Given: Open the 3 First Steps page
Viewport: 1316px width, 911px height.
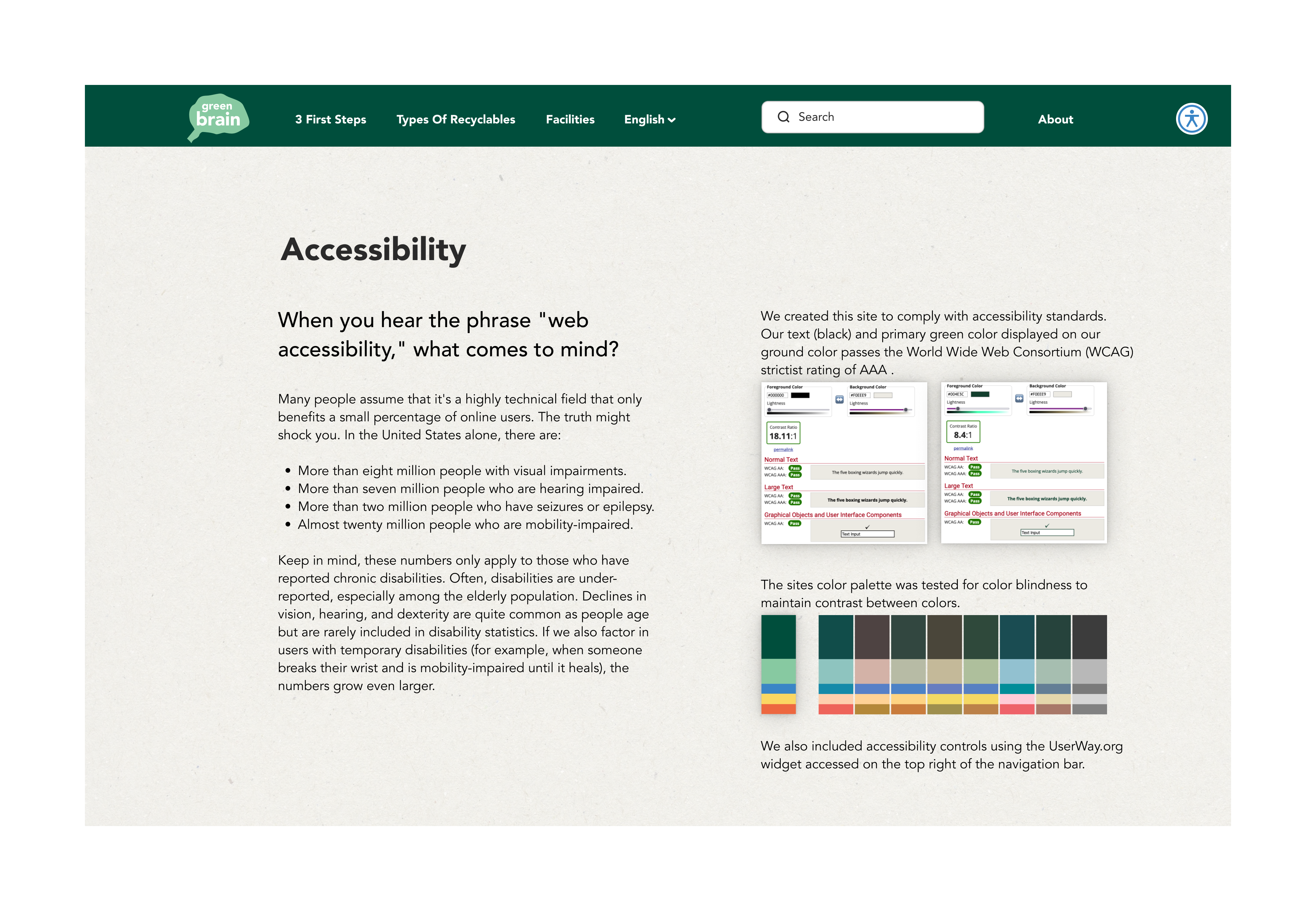Looking at the screenshot, I should click(x=330, y=119).
